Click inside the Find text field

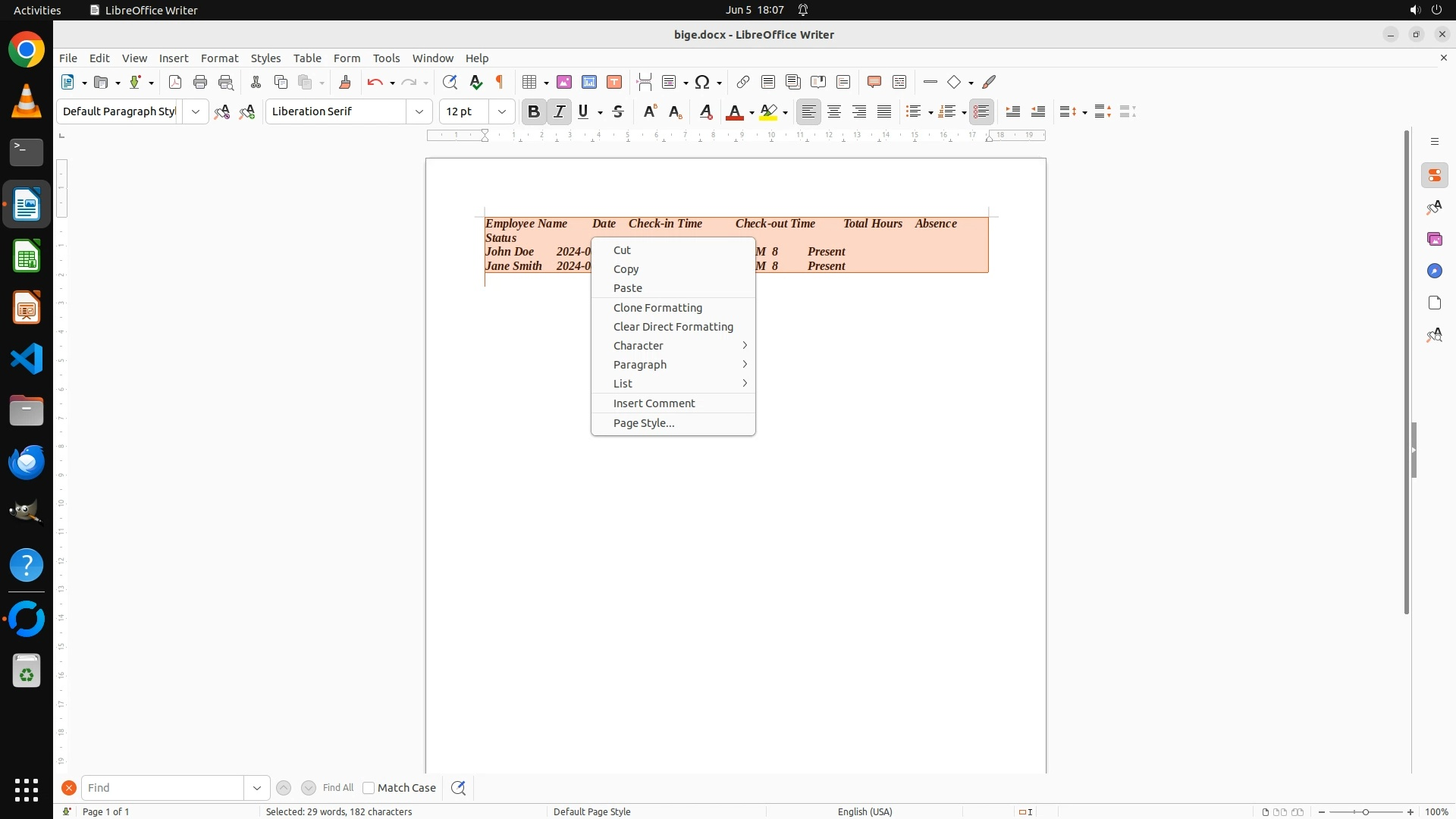click(162, 788)
